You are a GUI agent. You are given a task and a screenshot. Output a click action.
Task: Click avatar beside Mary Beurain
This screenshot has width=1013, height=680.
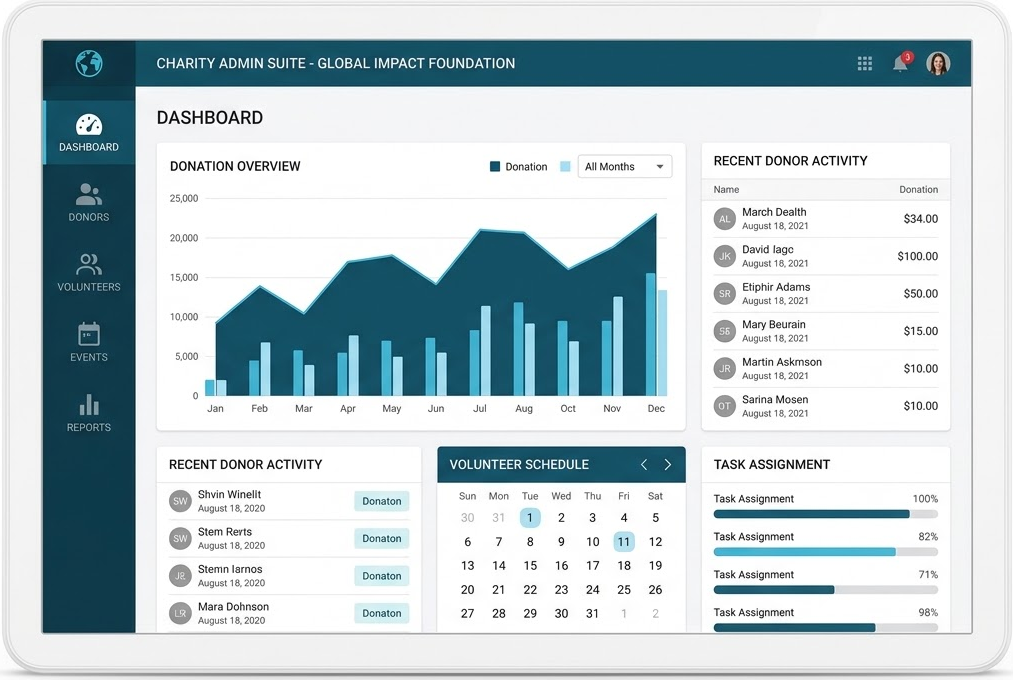coord(725,331)
